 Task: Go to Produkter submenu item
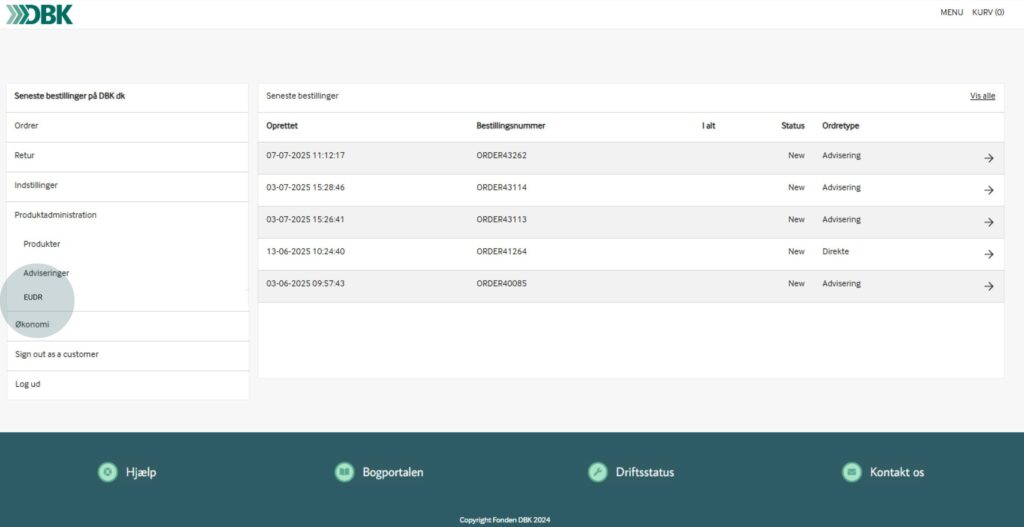(42, 244)
